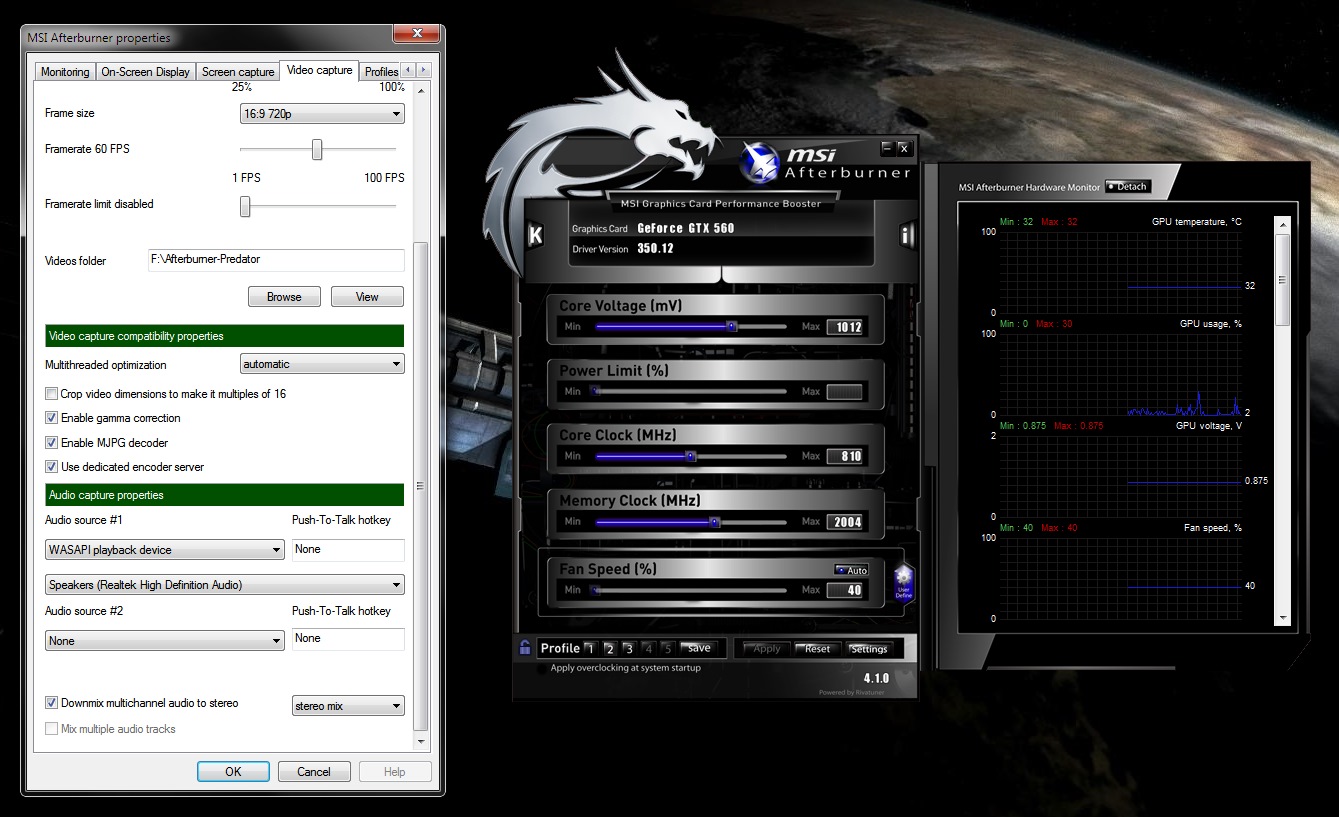Viewport: 1339px width, 817px height.
Task: Select profile slot 1
Action: [590, 648]
